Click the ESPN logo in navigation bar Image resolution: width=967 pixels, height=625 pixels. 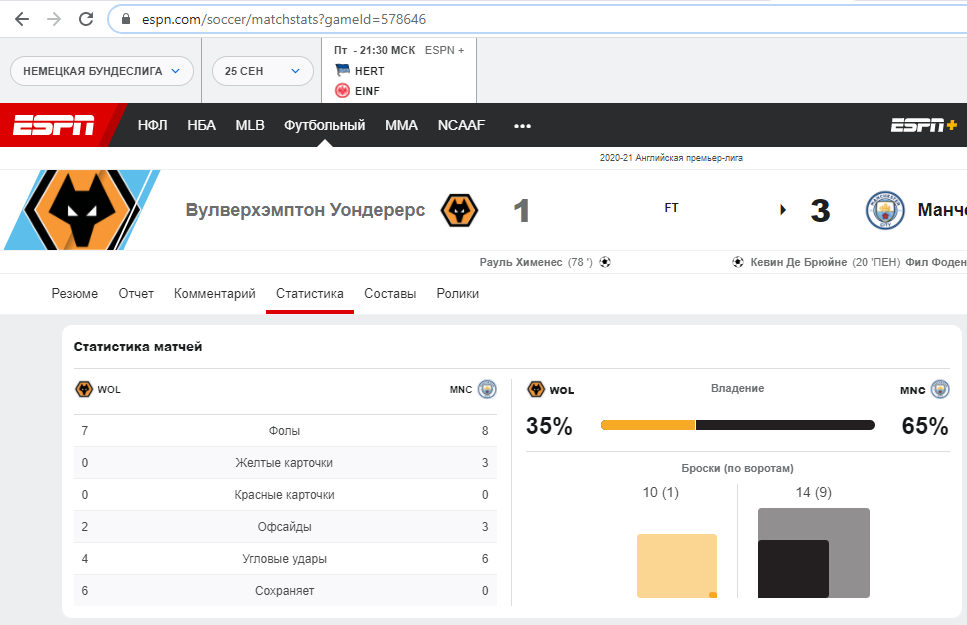tap(54, 125)
